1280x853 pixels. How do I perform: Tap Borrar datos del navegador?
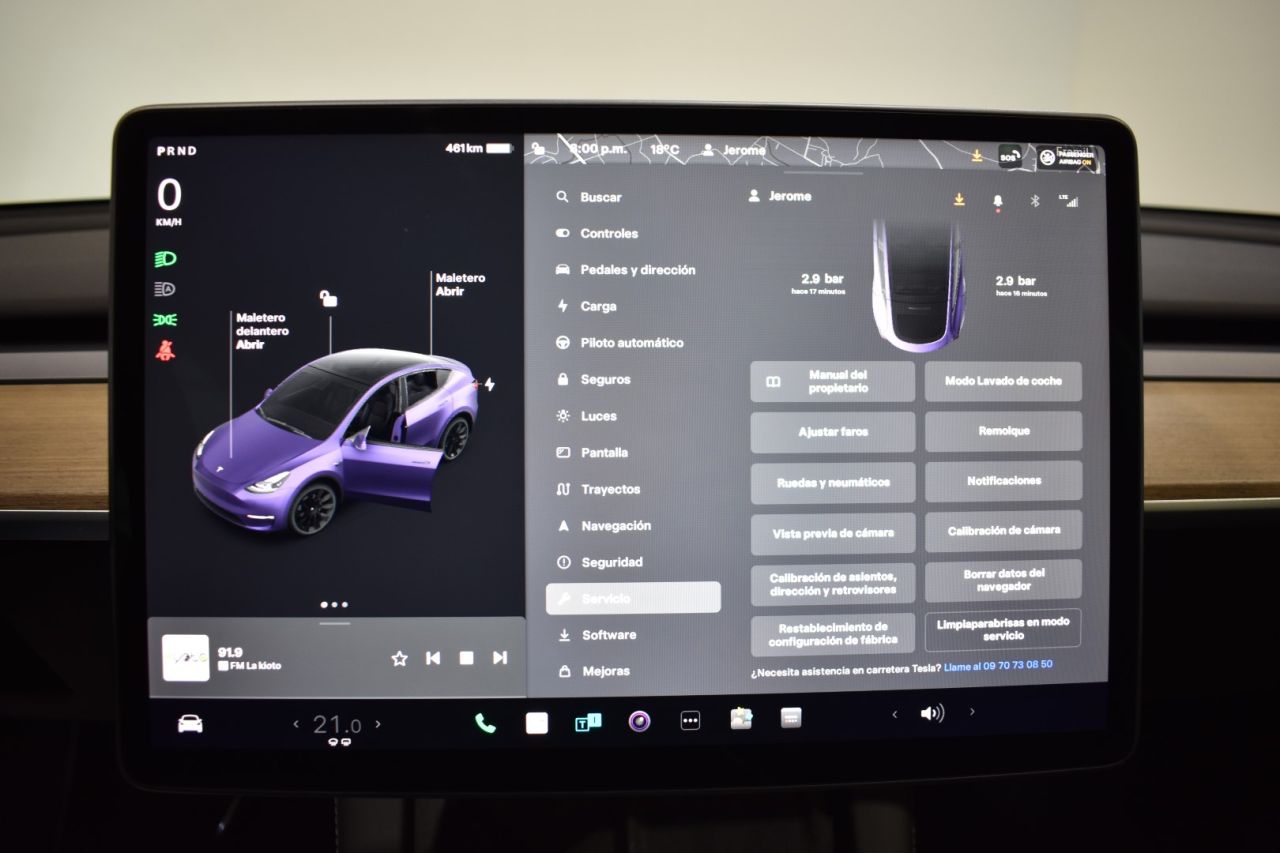click(x=1003, y=580)
